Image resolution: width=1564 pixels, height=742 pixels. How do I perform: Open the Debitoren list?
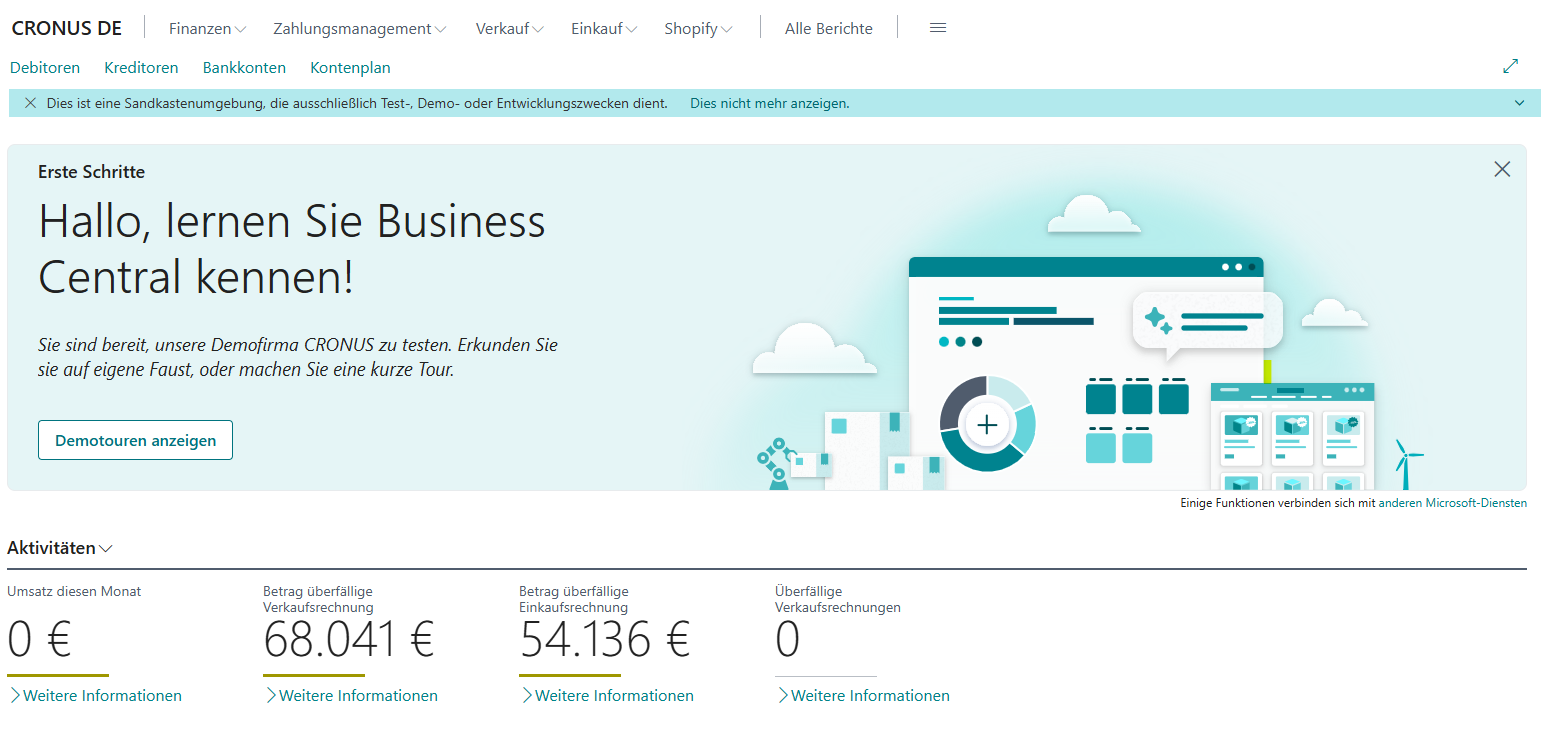click(45, 68)
